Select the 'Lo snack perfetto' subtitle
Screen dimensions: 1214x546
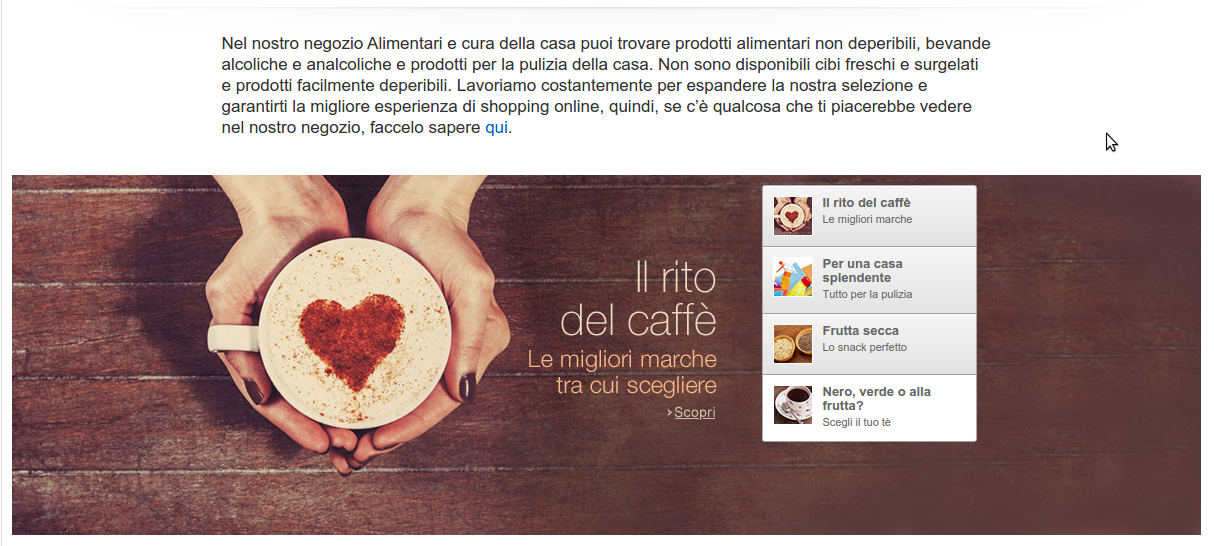865,347
